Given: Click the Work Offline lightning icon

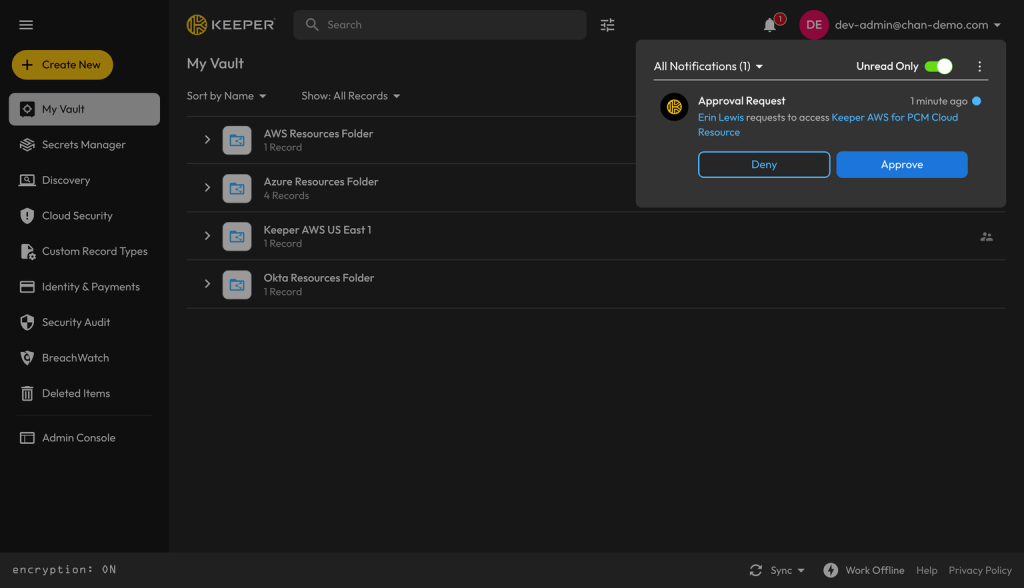Looking at the screenshot, I should (x=831, y=570).
